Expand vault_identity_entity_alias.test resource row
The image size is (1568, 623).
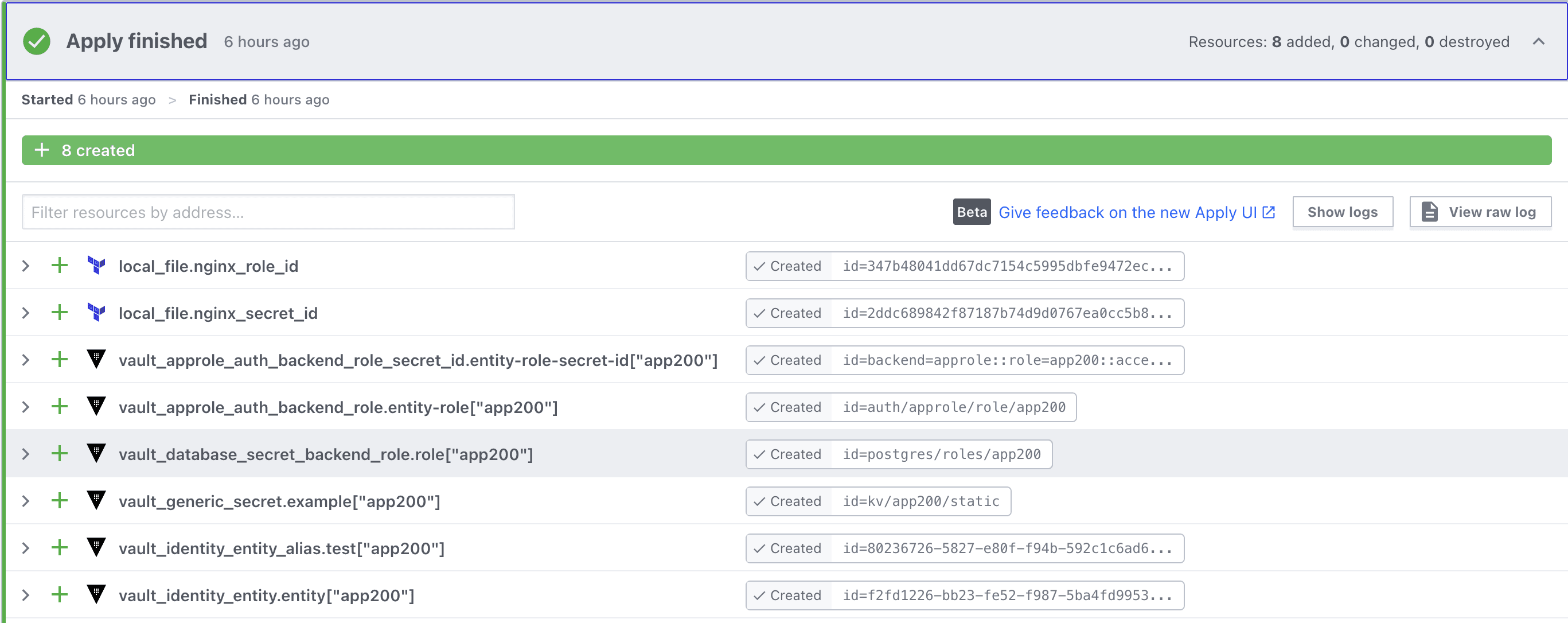tap(26, 548)
